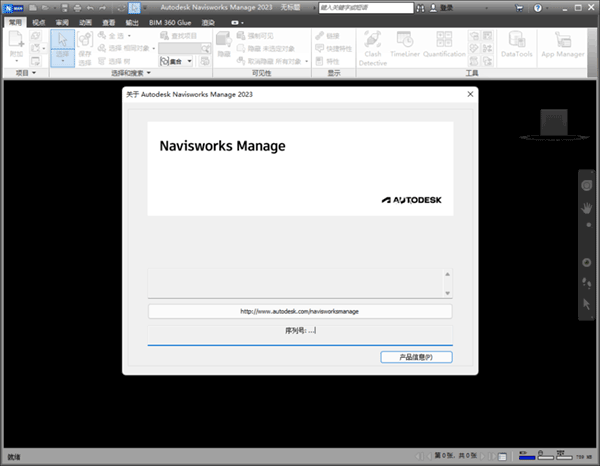Click the Help question mark icon
Viewport: 600px width, 466px height.
click(x=538, y=8)
